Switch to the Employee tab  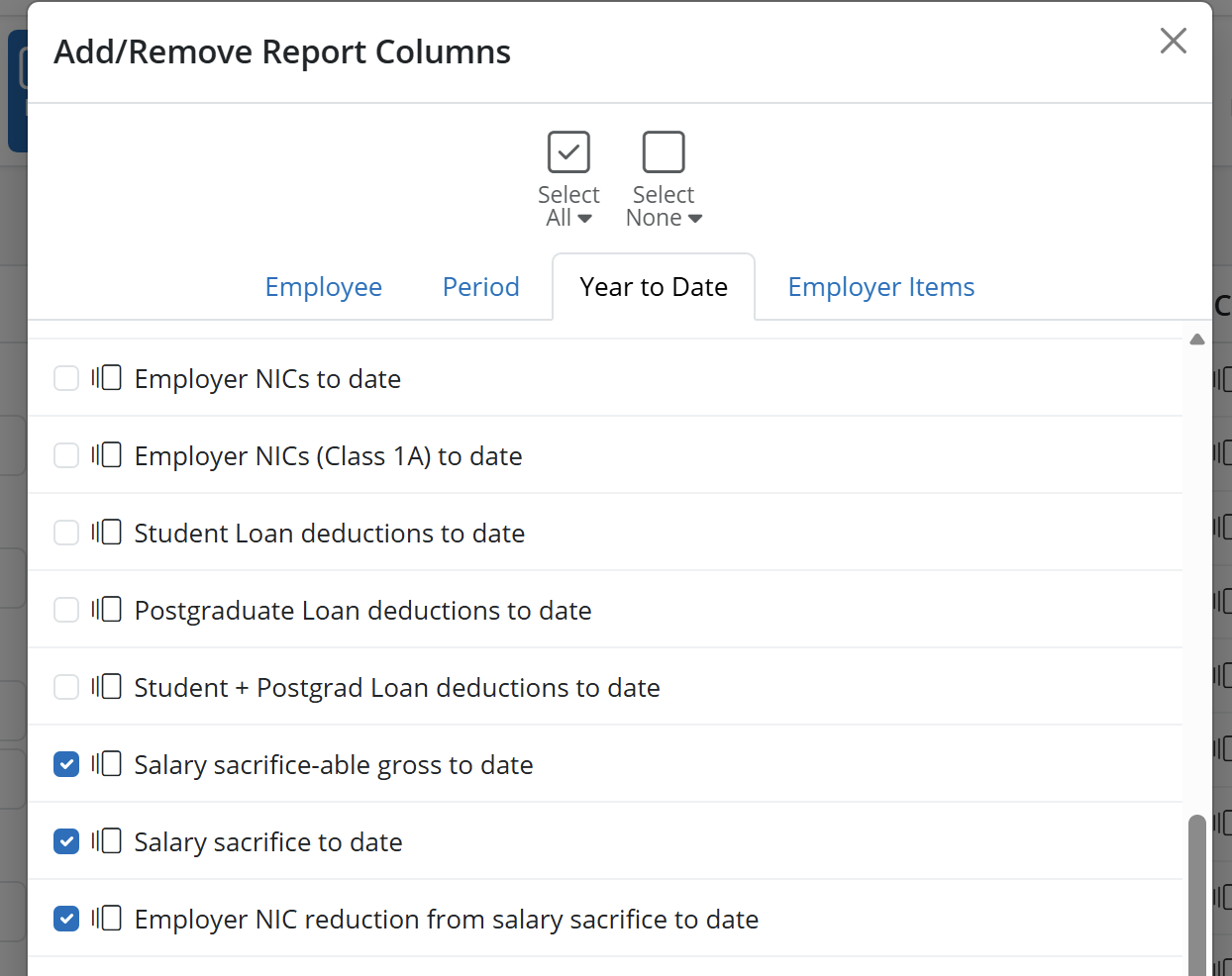click(x=324, y=287)
